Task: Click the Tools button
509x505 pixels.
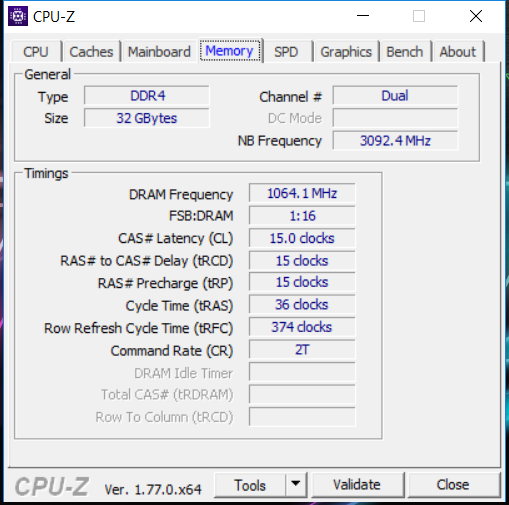Action: pyautogui.click(x=250, y=485)
